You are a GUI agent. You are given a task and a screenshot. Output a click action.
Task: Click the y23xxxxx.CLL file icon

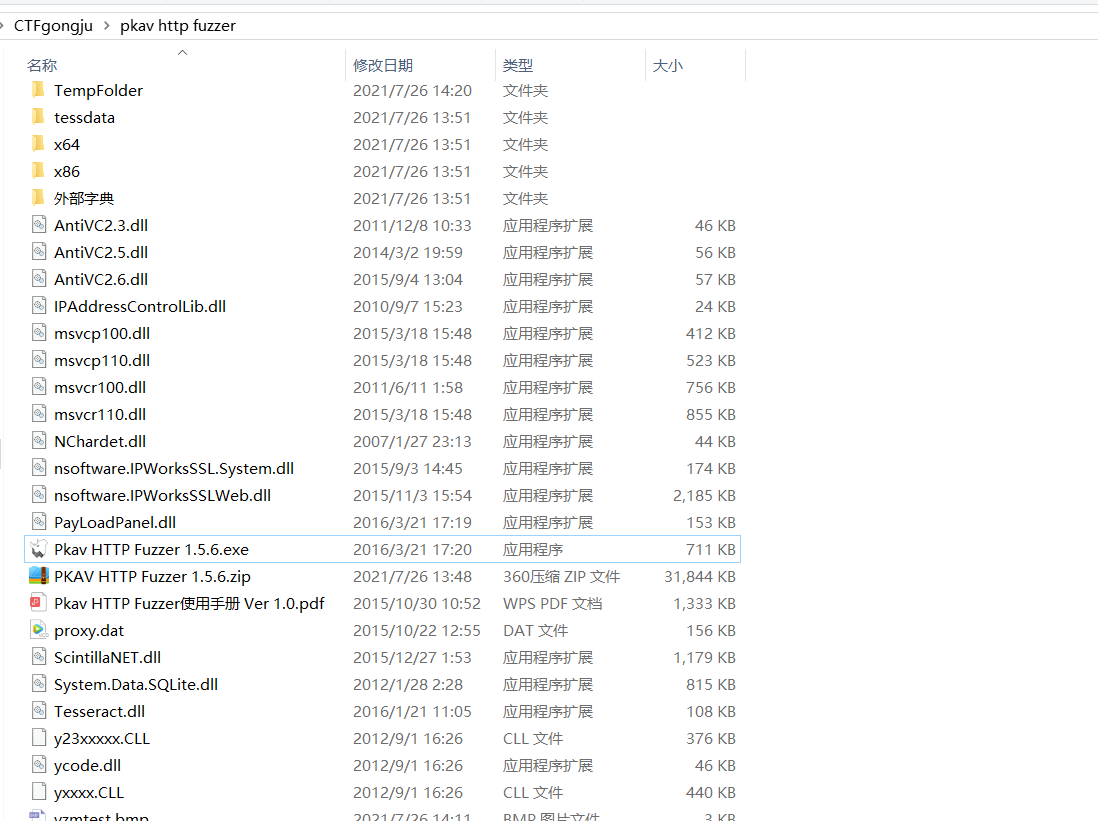point(39,737)
